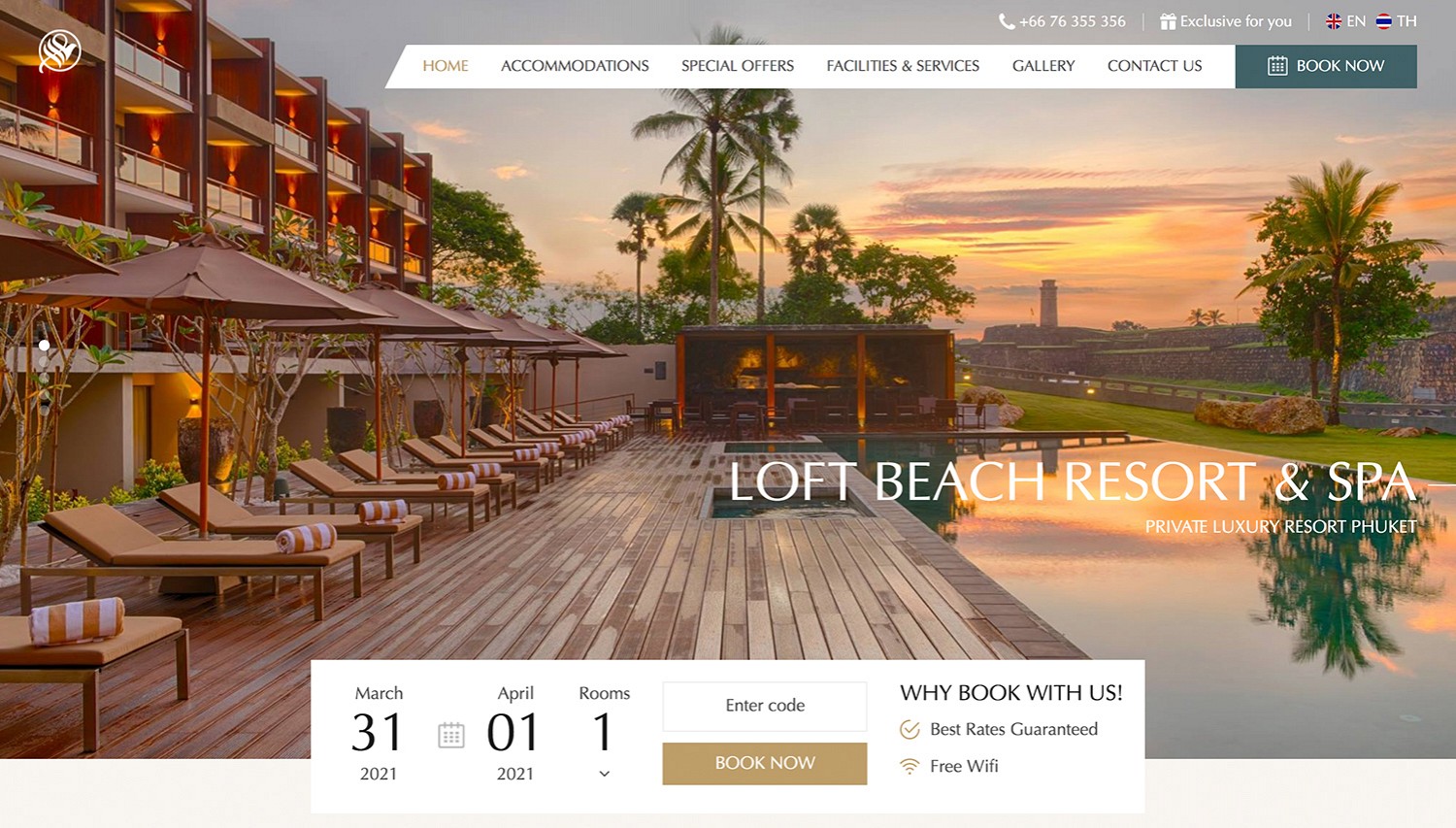
Task: Click the calendar icon in top BOOK NOW button
Action: pos(1277,66)
